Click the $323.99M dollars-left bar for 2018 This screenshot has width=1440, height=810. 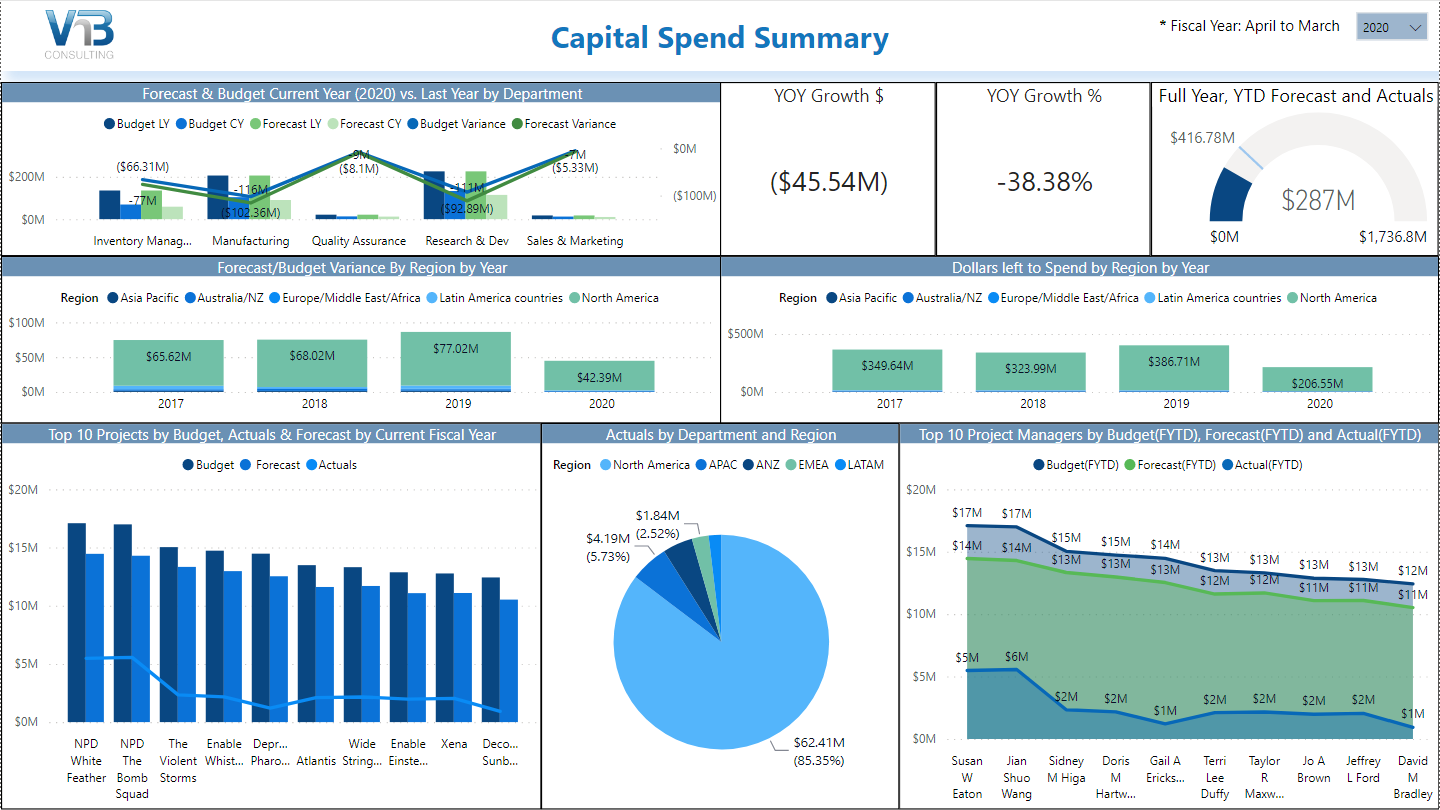[x=1031, y=371]
